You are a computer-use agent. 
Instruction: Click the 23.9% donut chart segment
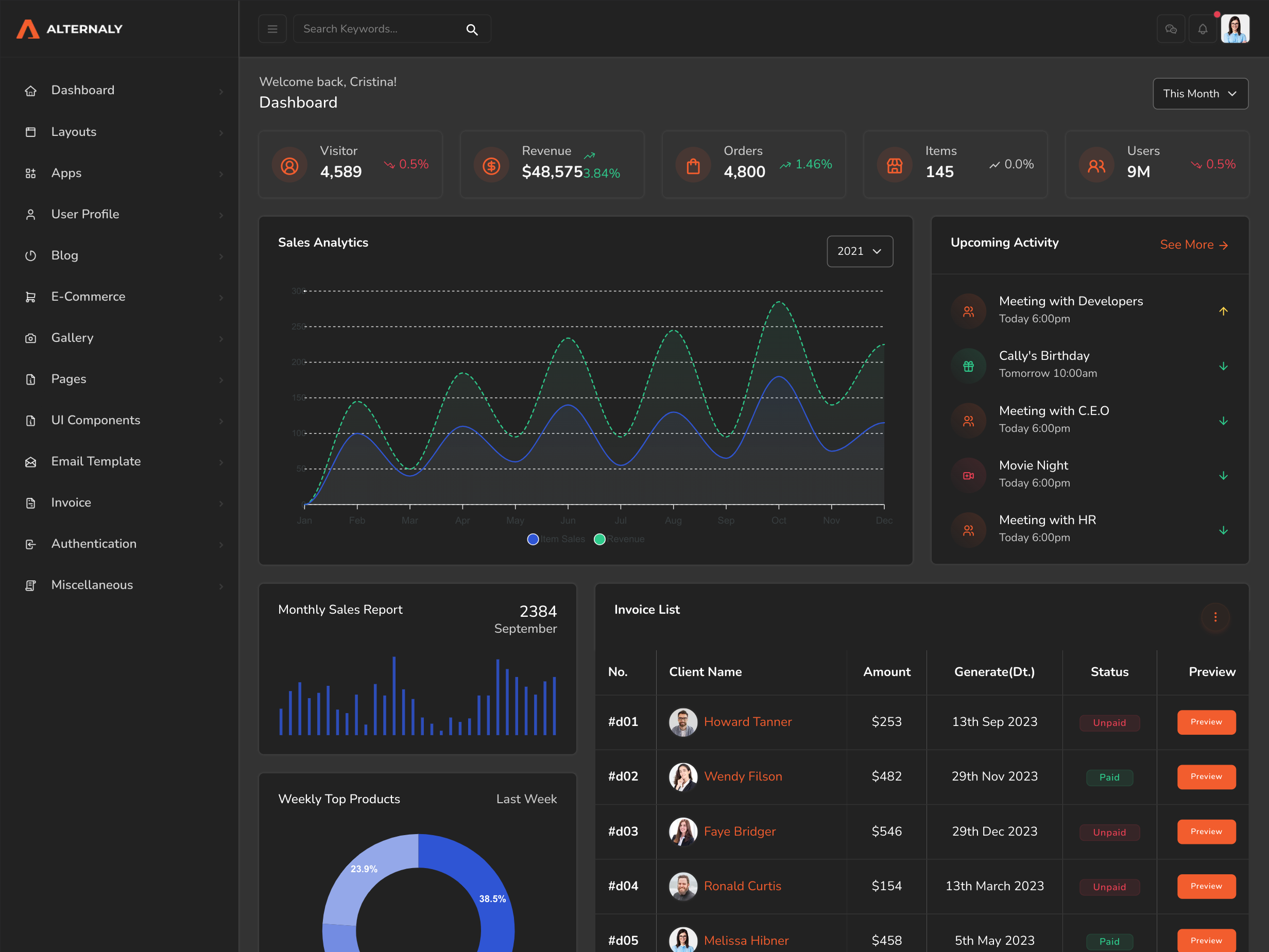click(365, 870)
